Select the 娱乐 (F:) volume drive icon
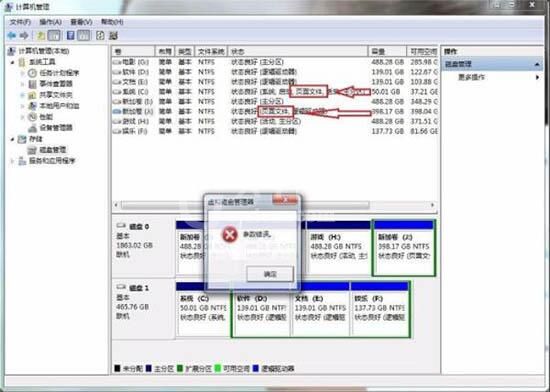The height and width of the screenshot is (392, 550). click(x=117, y=131)
